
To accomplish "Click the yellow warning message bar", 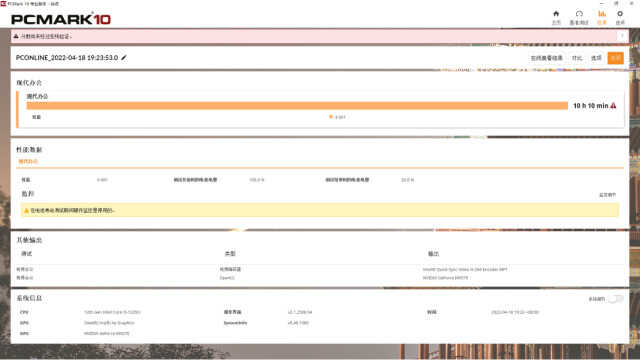I will coord(320,210).
